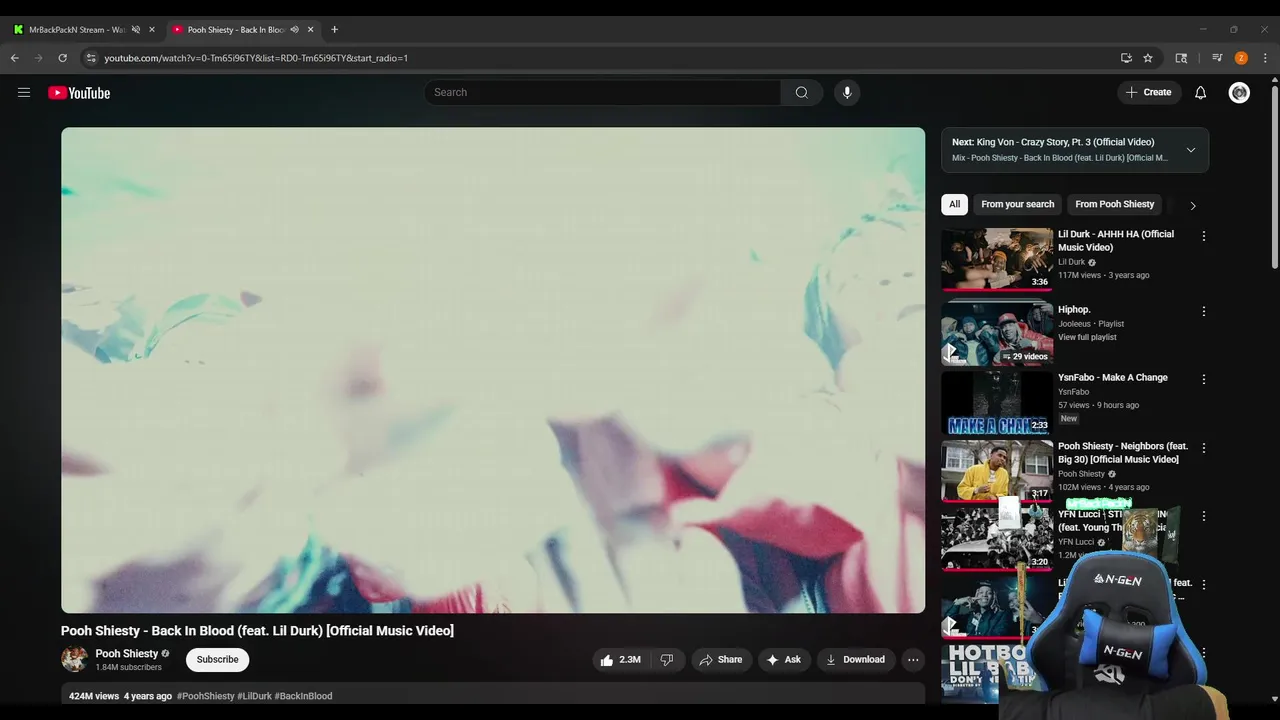This screenshot has width=1280, height=720.
Task: Open Pooh Shiesty - Neighbors video title
Action: coord(1123,453)
